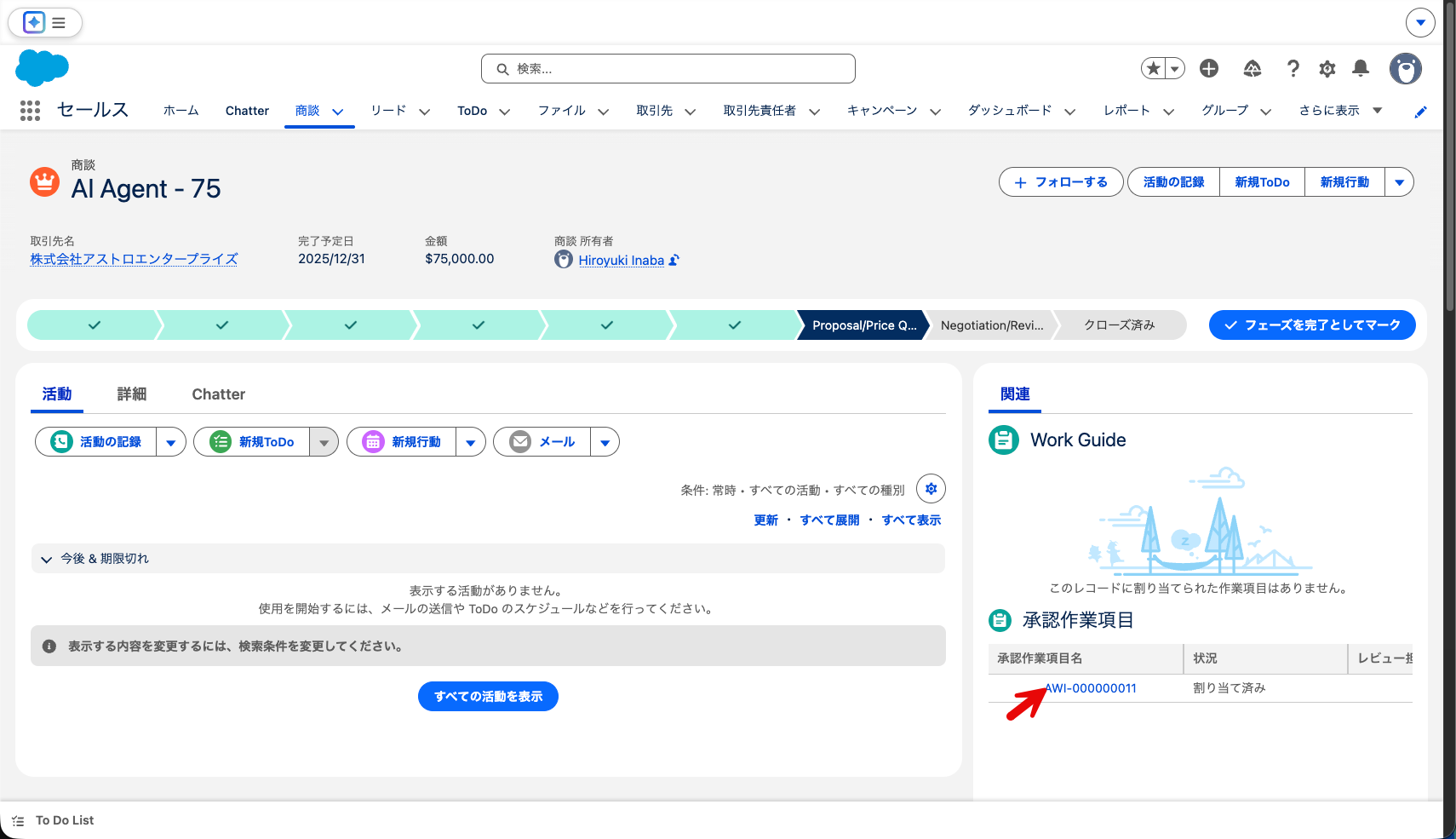Click the 更新 link

pyautogui.click(x=766, y=520)
